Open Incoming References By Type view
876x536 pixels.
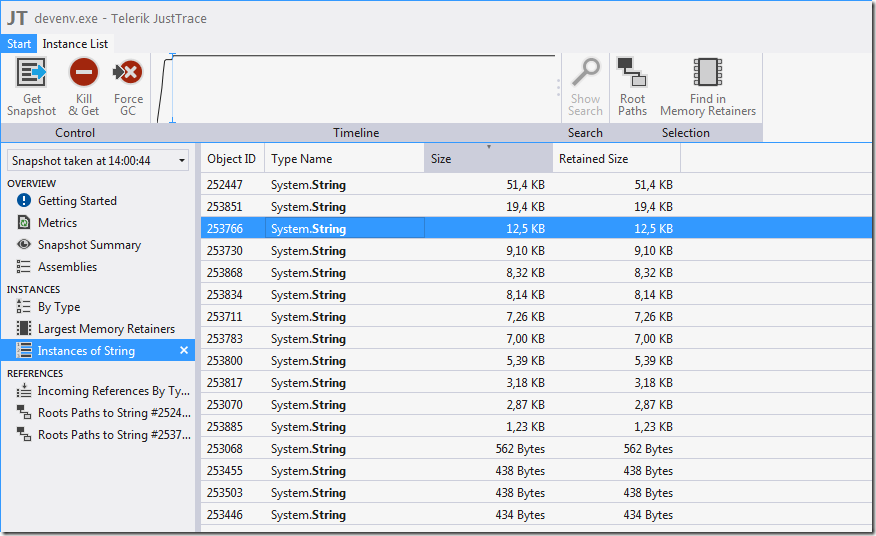113,391
